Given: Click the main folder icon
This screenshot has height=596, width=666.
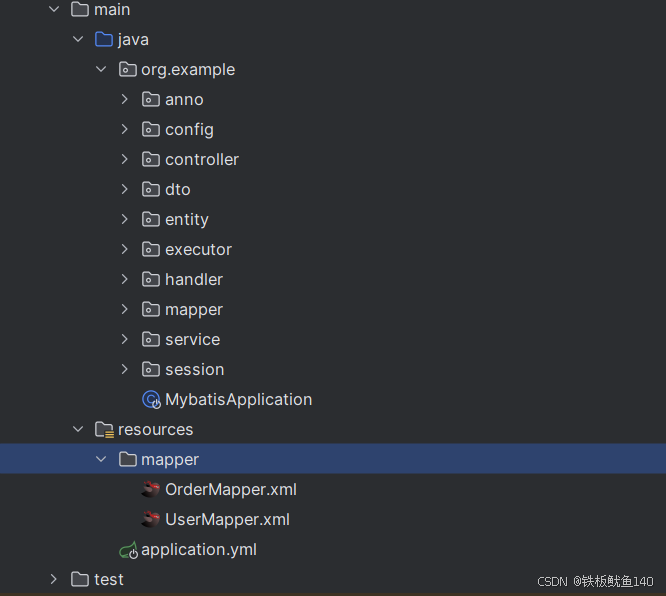Looking at the screenshot, I should (80, 9).
